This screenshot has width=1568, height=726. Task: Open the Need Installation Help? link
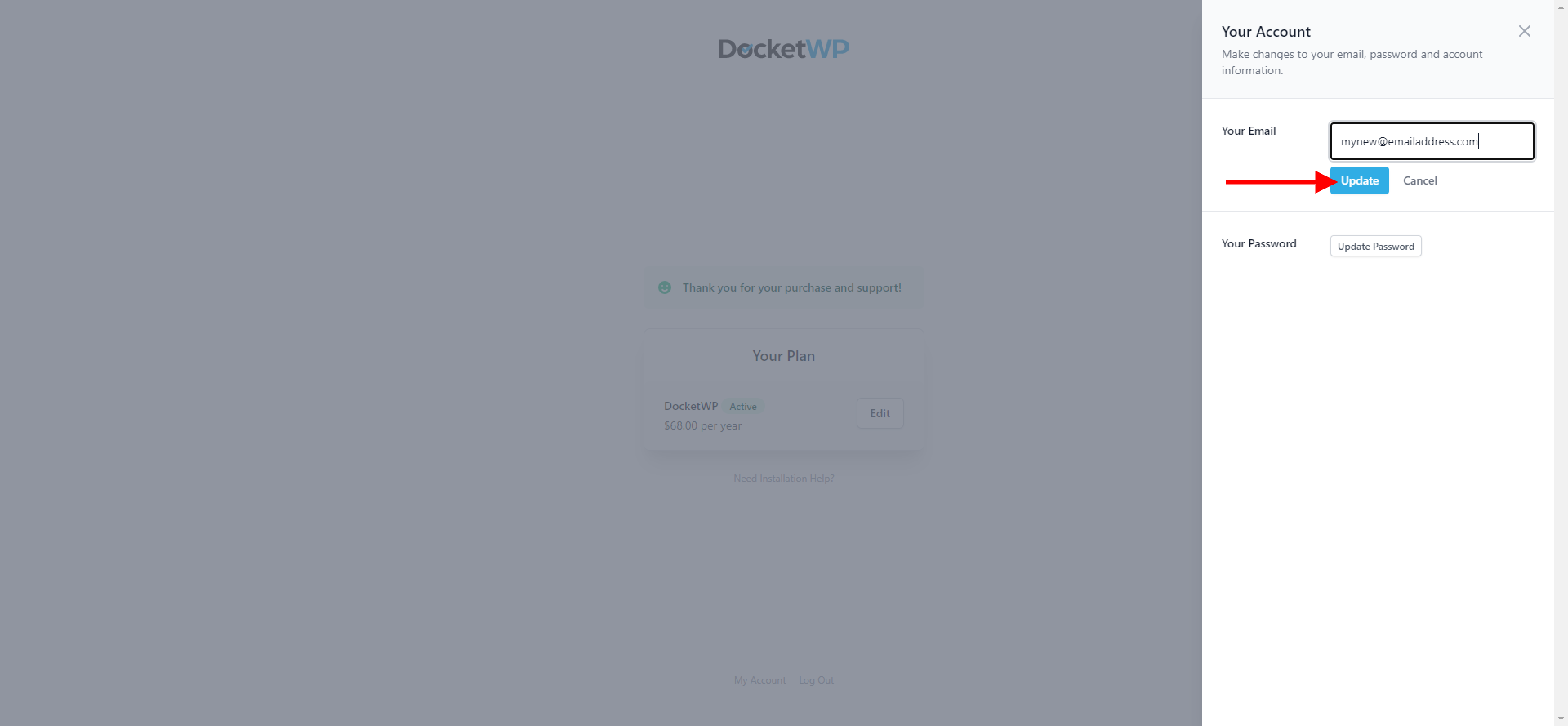click(x=783, y=479)
